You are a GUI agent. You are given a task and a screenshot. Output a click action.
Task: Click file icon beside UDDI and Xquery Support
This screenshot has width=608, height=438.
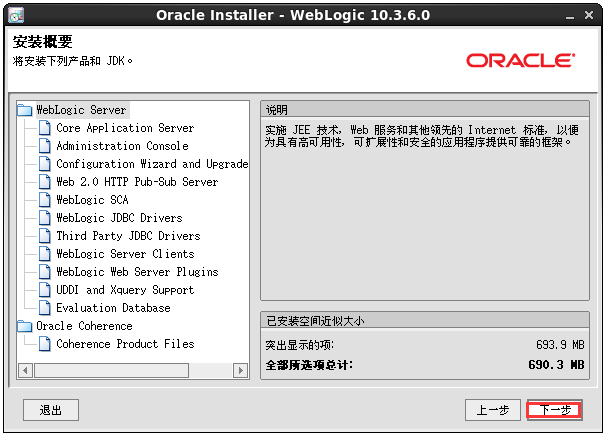click(x=45, y=290)
